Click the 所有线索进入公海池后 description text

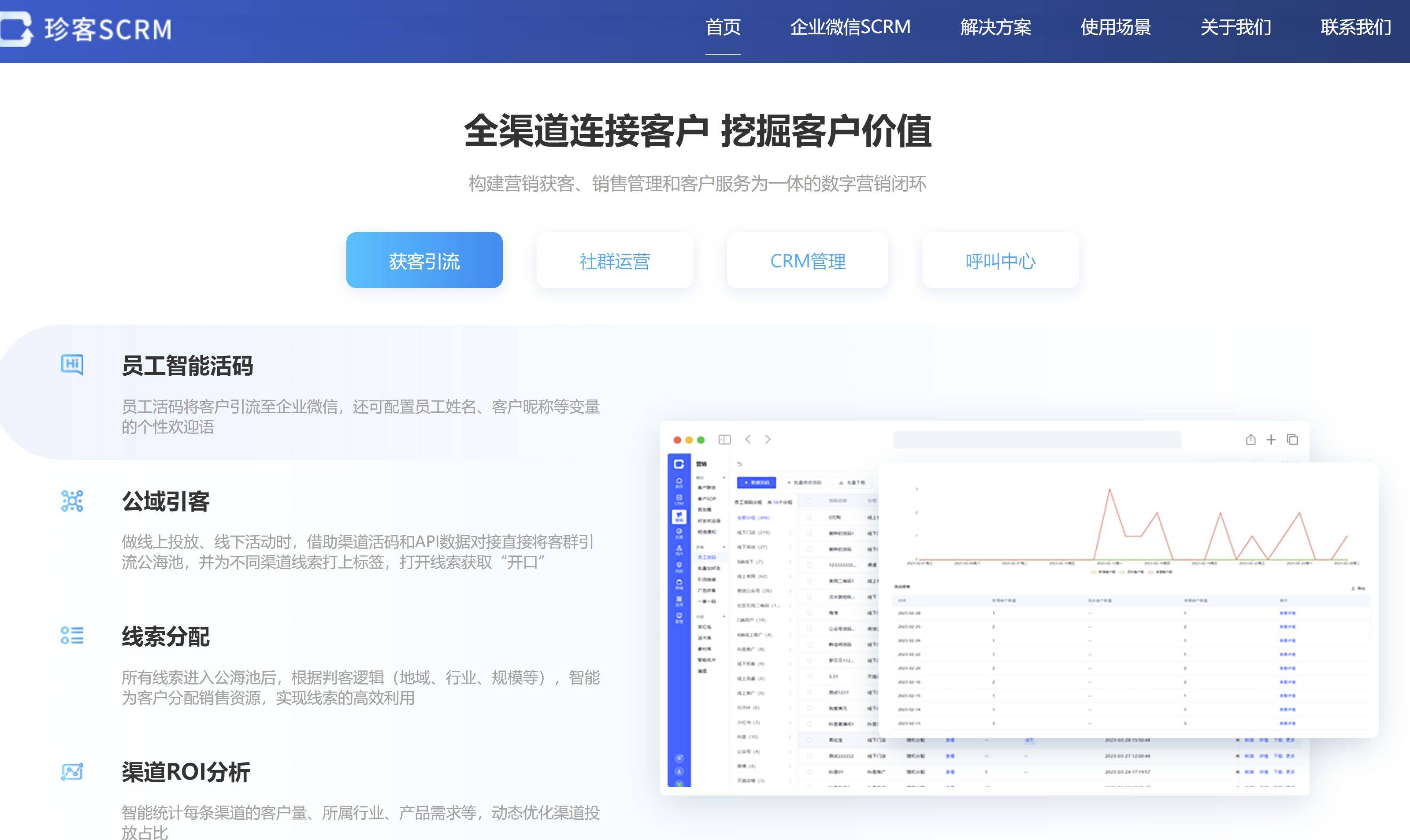pyautogui.click(x=360, y=687)
